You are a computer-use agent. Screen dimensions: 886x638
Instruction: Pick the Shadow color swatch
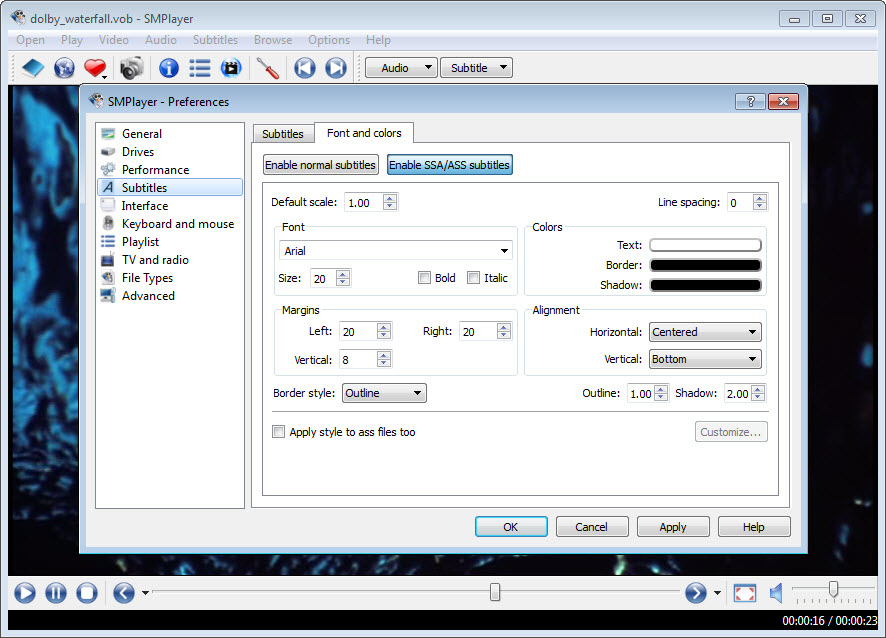[x=705, y=285]
